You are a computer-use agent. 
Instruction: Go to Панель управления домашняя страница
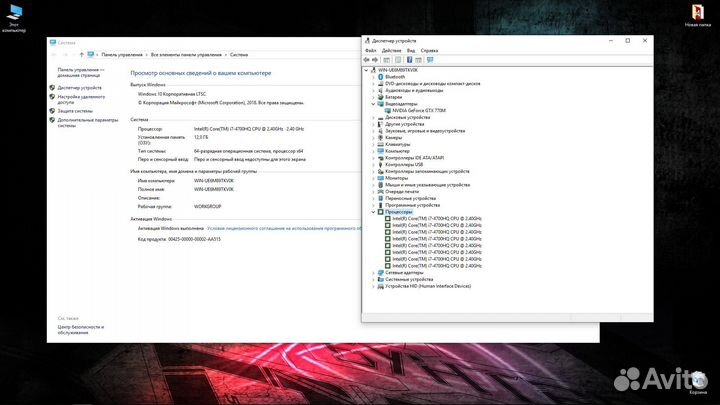point(81,73)
